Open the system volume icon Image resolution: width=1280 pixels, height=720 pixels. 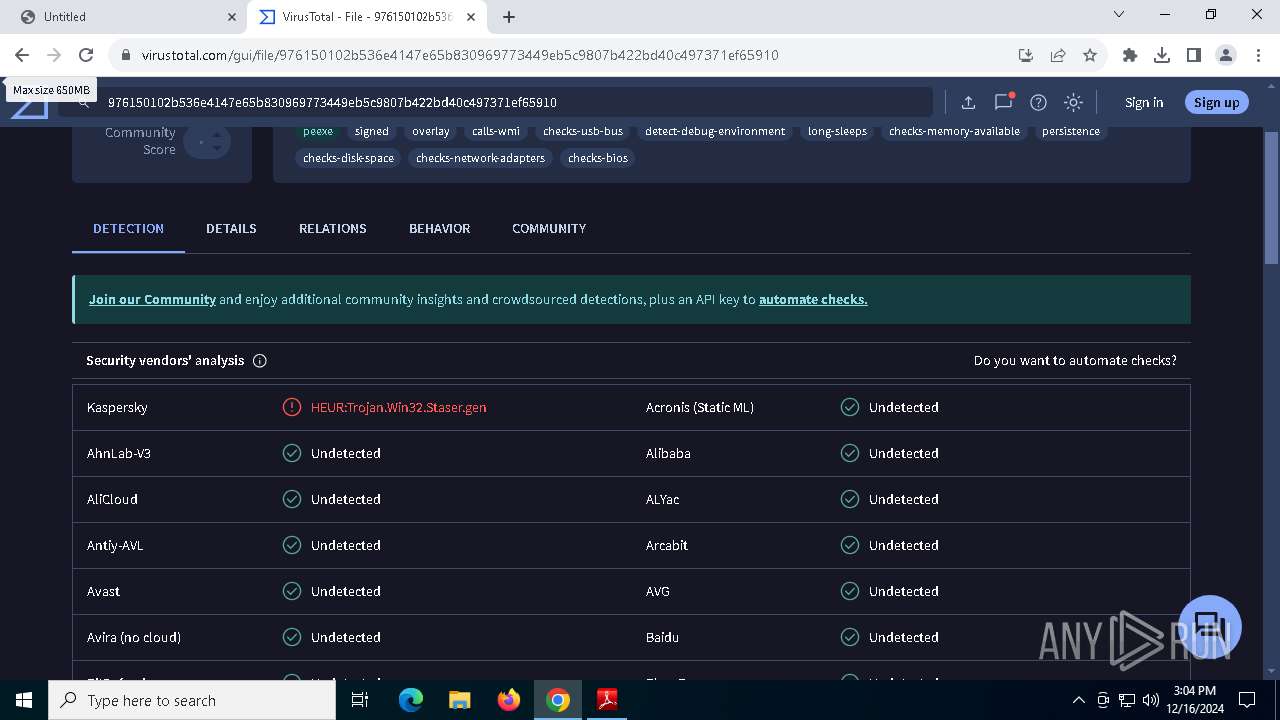click(x=1150, y=700)
